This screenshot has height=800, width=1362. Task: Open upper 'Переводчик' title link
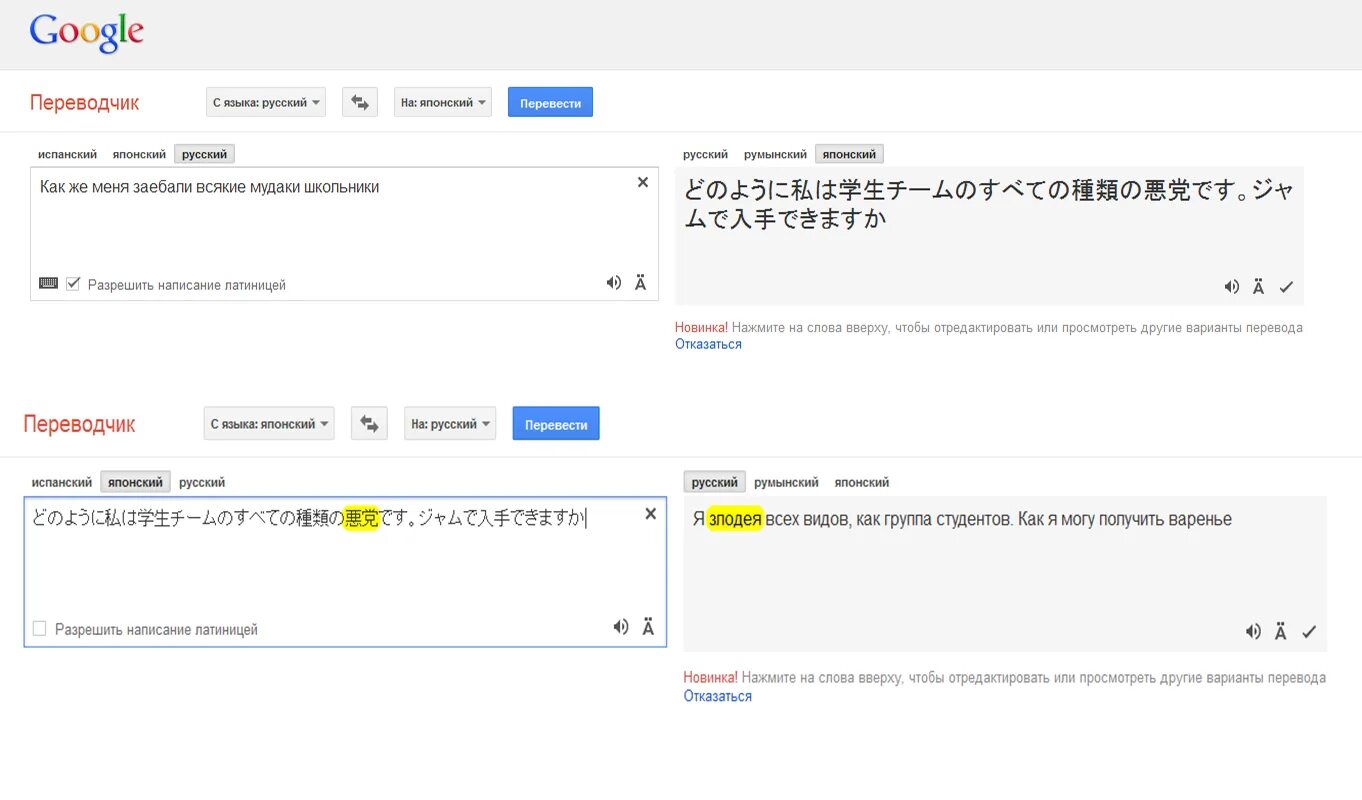(85, 102)
